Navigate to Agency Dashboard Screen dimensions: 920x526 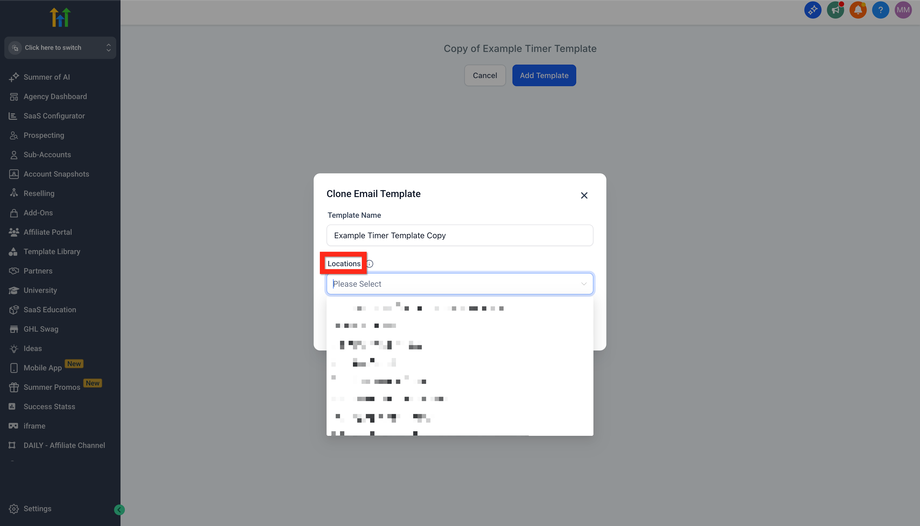pyautogui.click(x=55, y=97)
